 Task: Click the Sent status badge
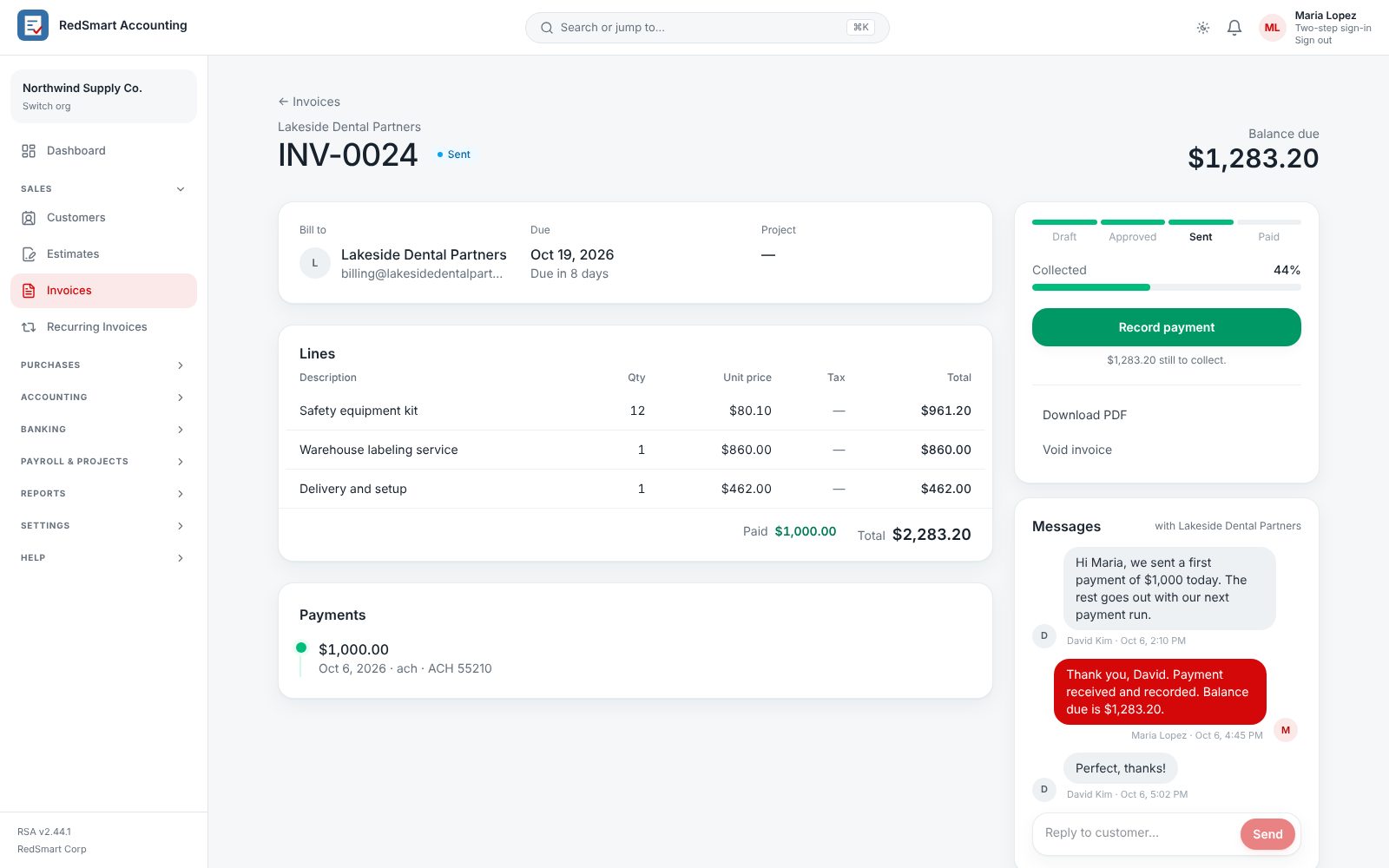(454, 155)
